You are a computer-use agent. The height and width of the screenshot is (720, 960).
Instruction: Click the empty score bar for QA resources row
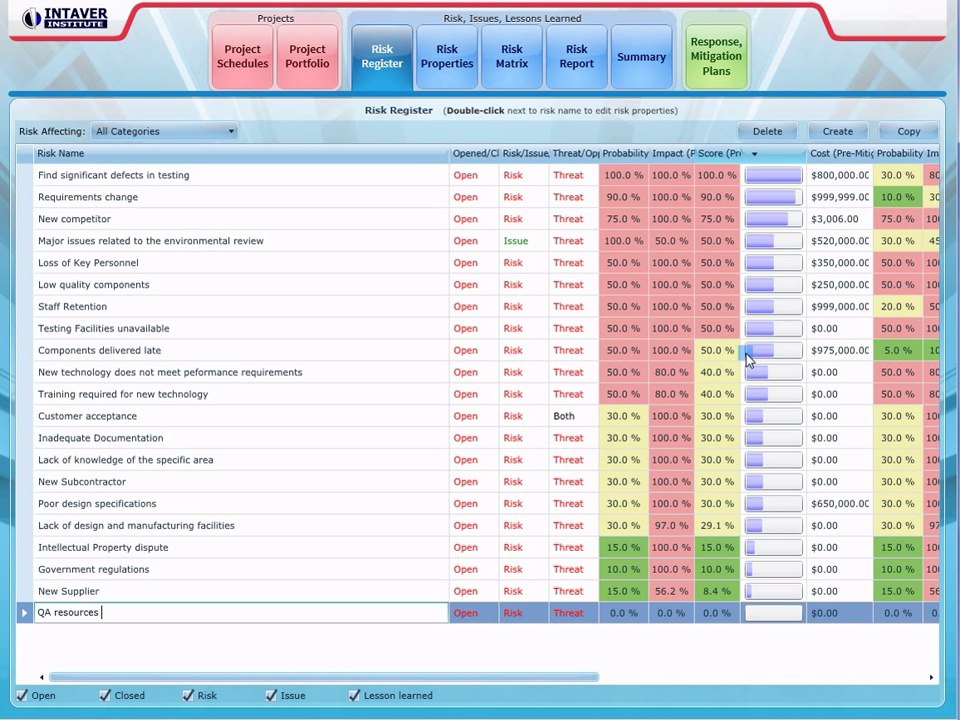click(x=773, y=613)
